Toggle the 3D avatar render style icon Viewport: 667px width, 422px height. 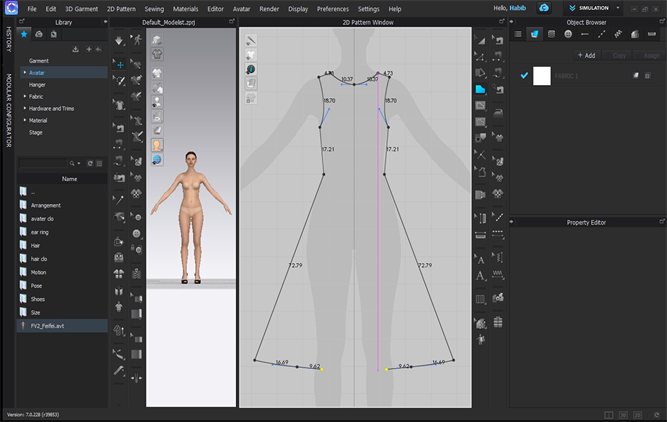click(157, 102)
